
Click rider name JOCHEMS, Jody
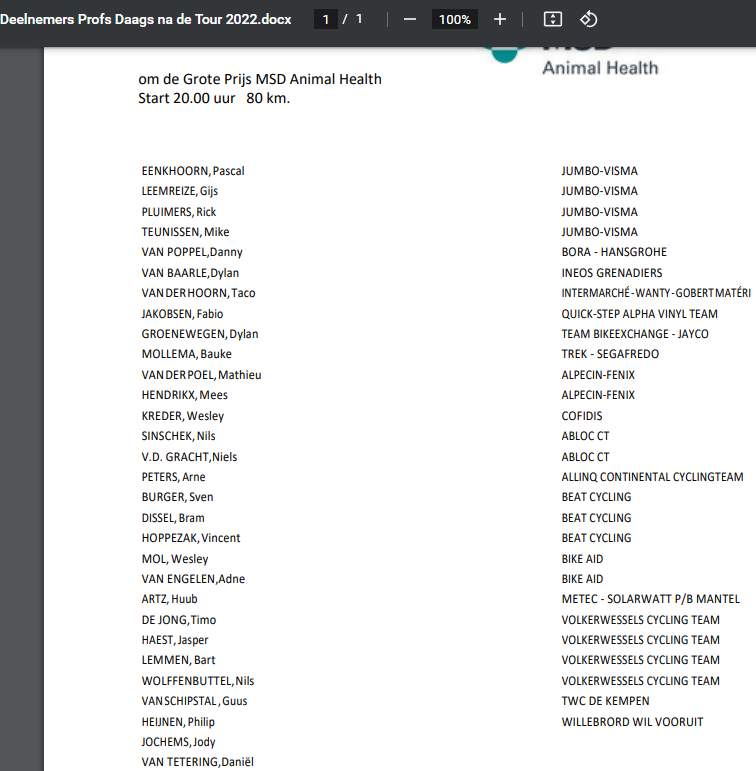(x=178, y=742)
